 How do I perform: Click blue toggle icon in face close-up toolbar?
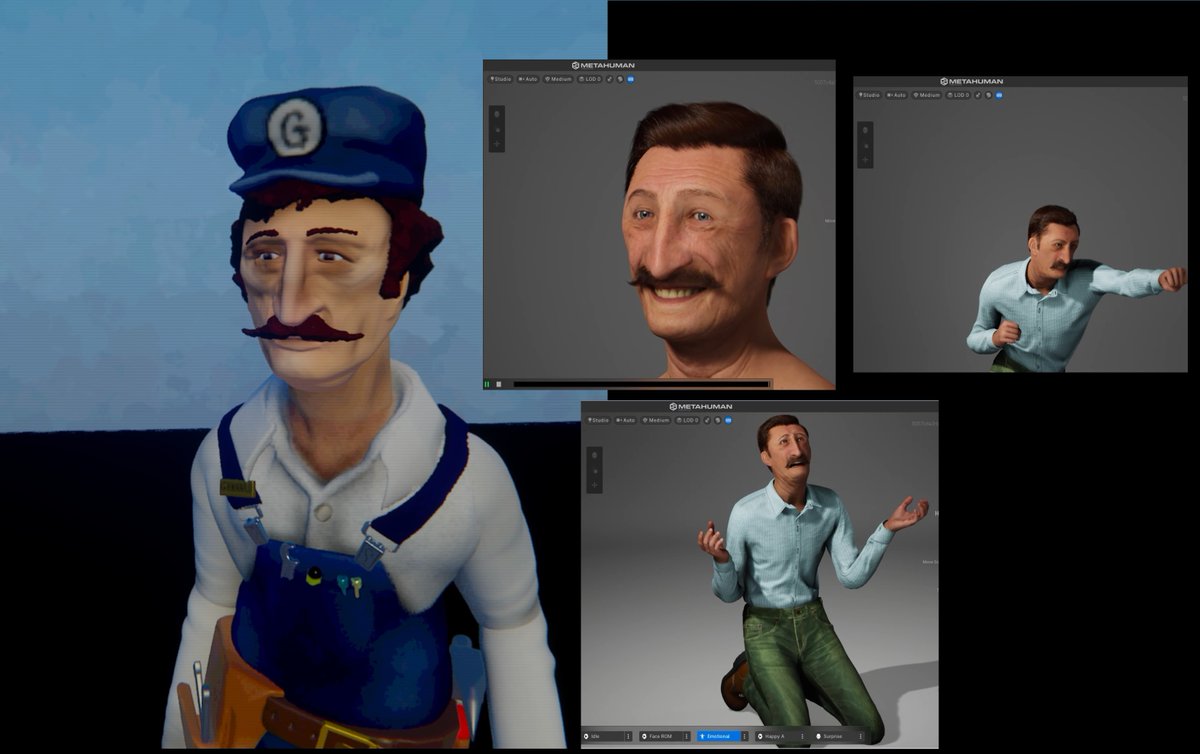coord(630,79)
